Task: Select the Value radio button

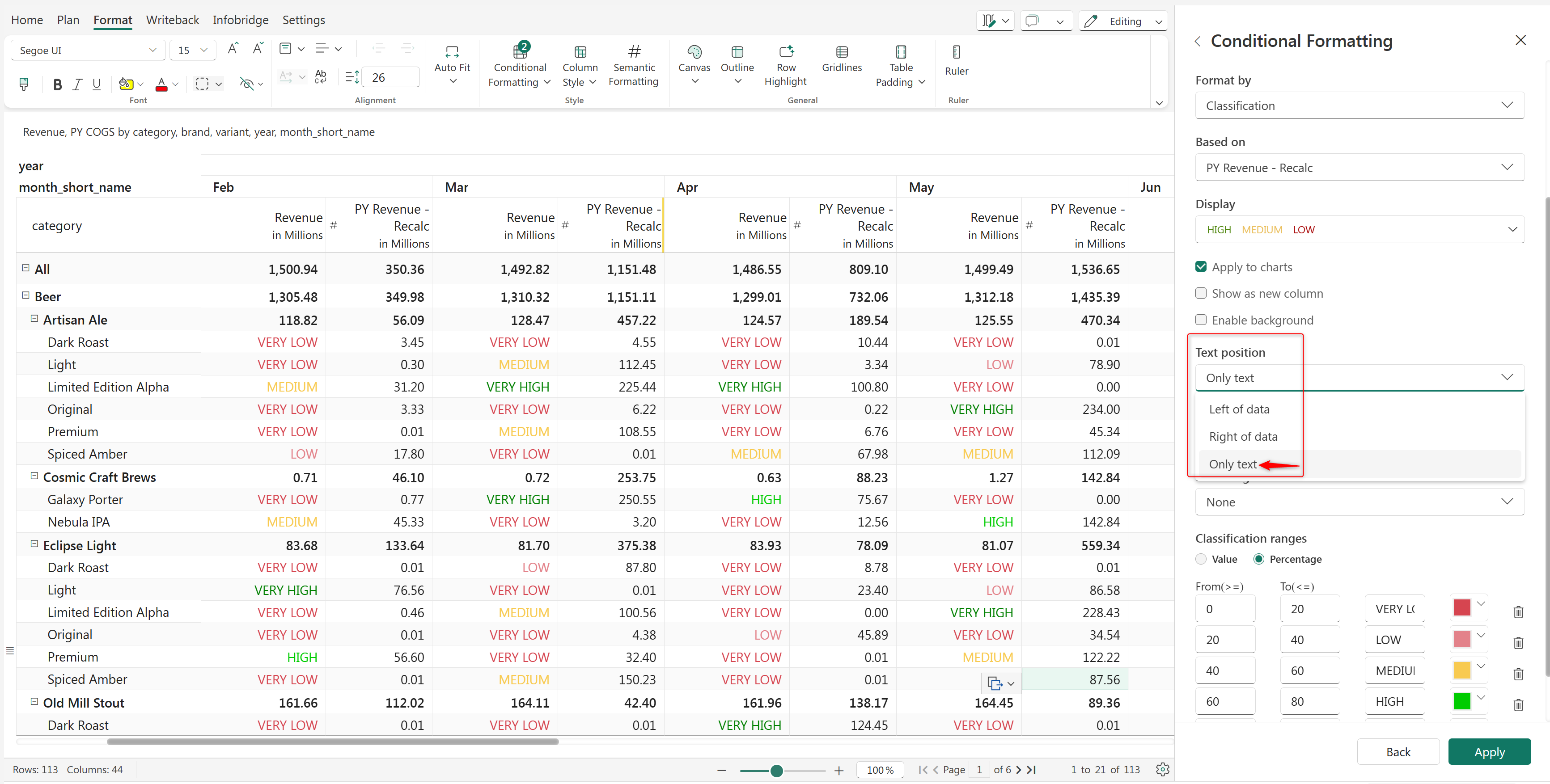Action: tap(1201, 559)
